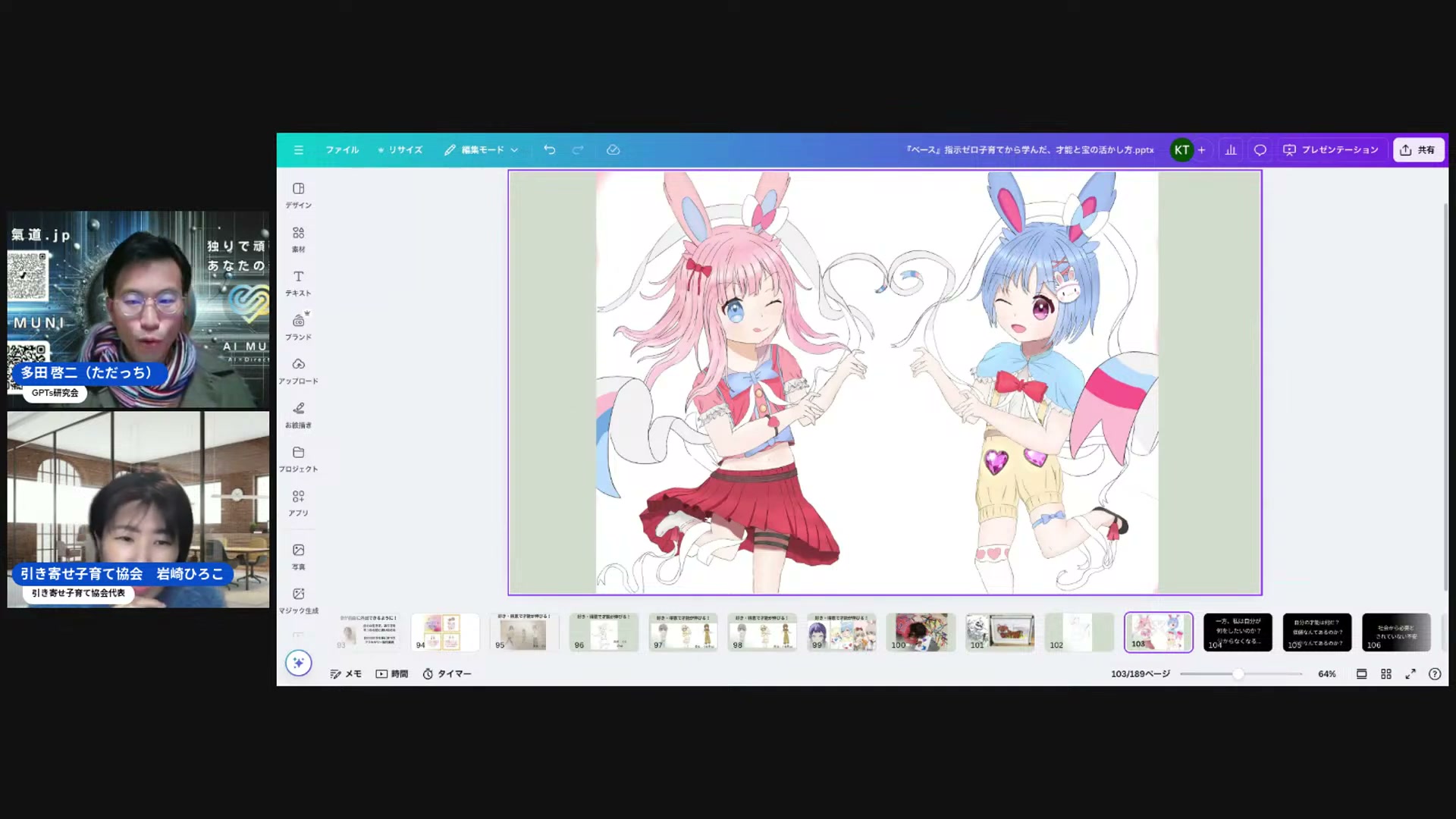
Task: Select slide thumbnail 97
Action: 683,632
